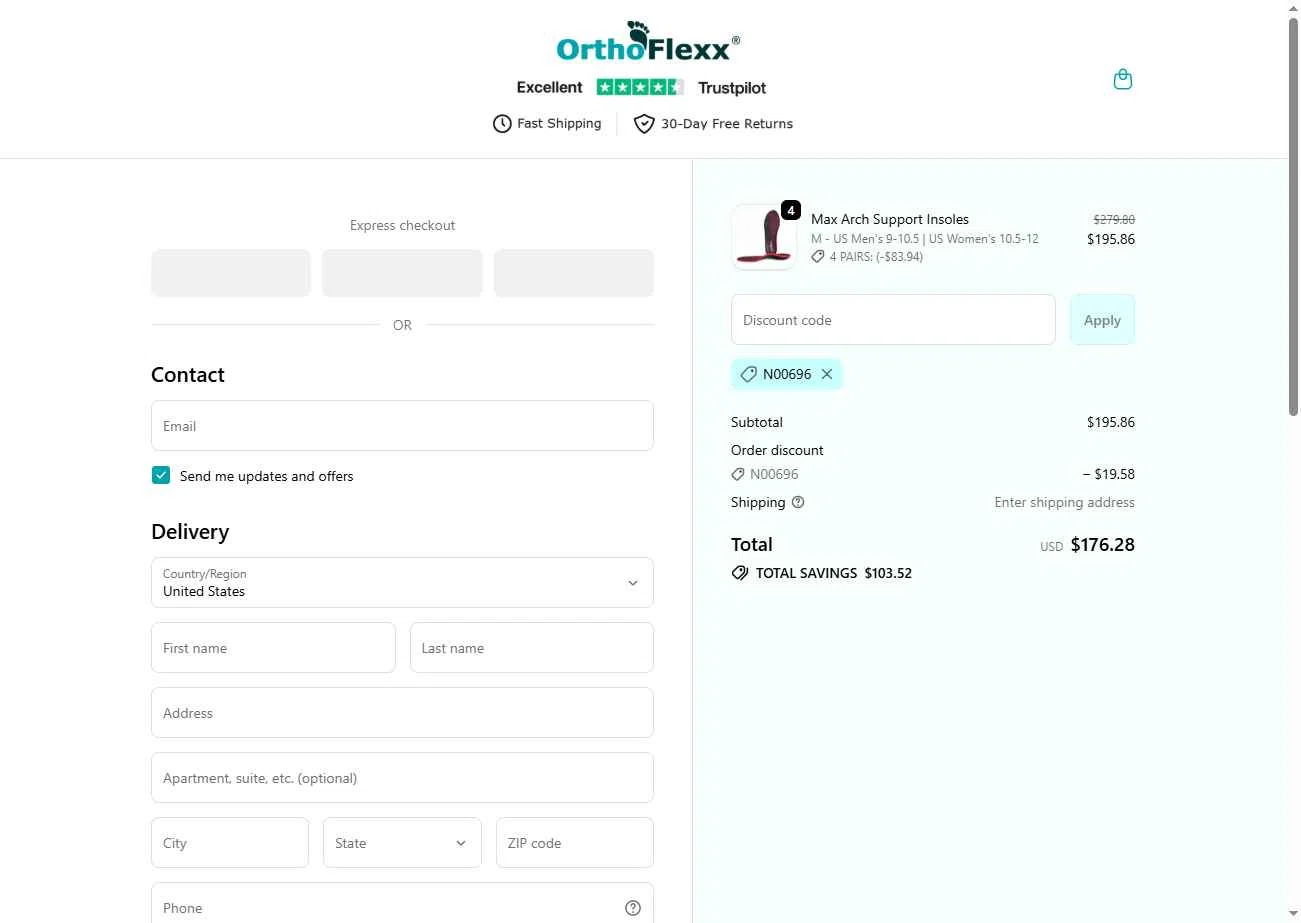Click the page vertical scrollbar
This screenshot has height=923, width=1301.
1293,215
